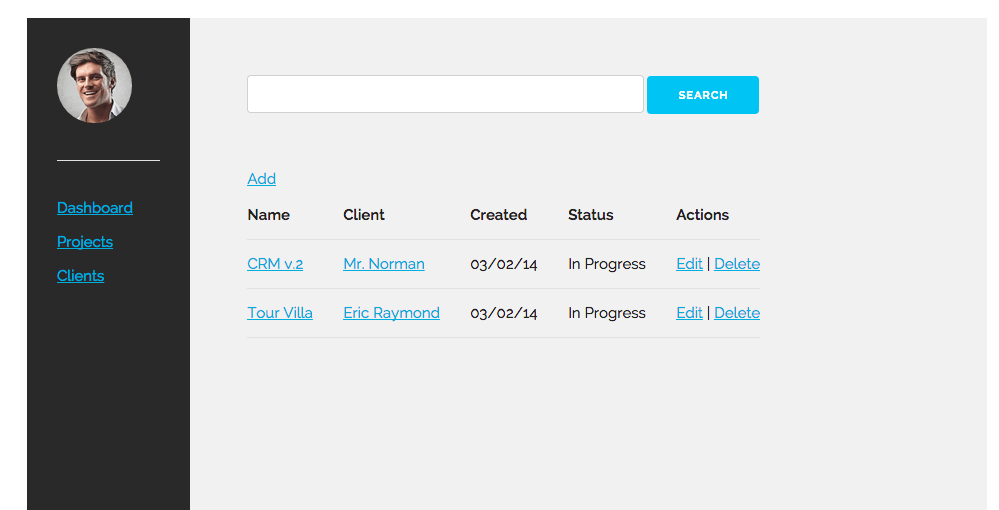Focus the search text field
999x510 pixels.
pyautogui.click(x=445, y=94)
